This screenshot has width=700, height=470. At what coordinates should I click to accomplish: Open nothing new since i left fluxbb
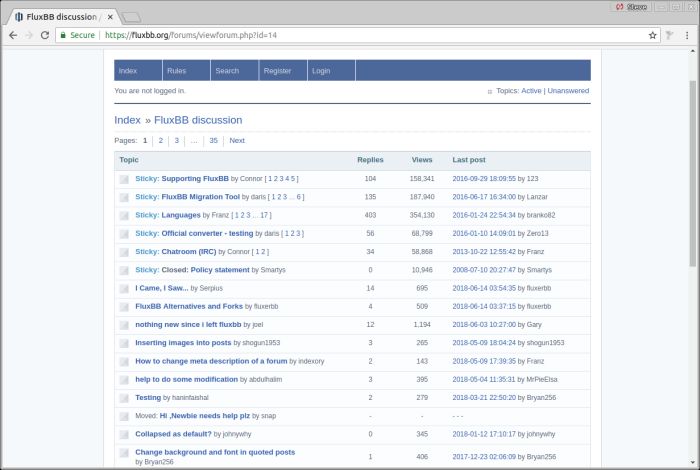tap(188, 324)
